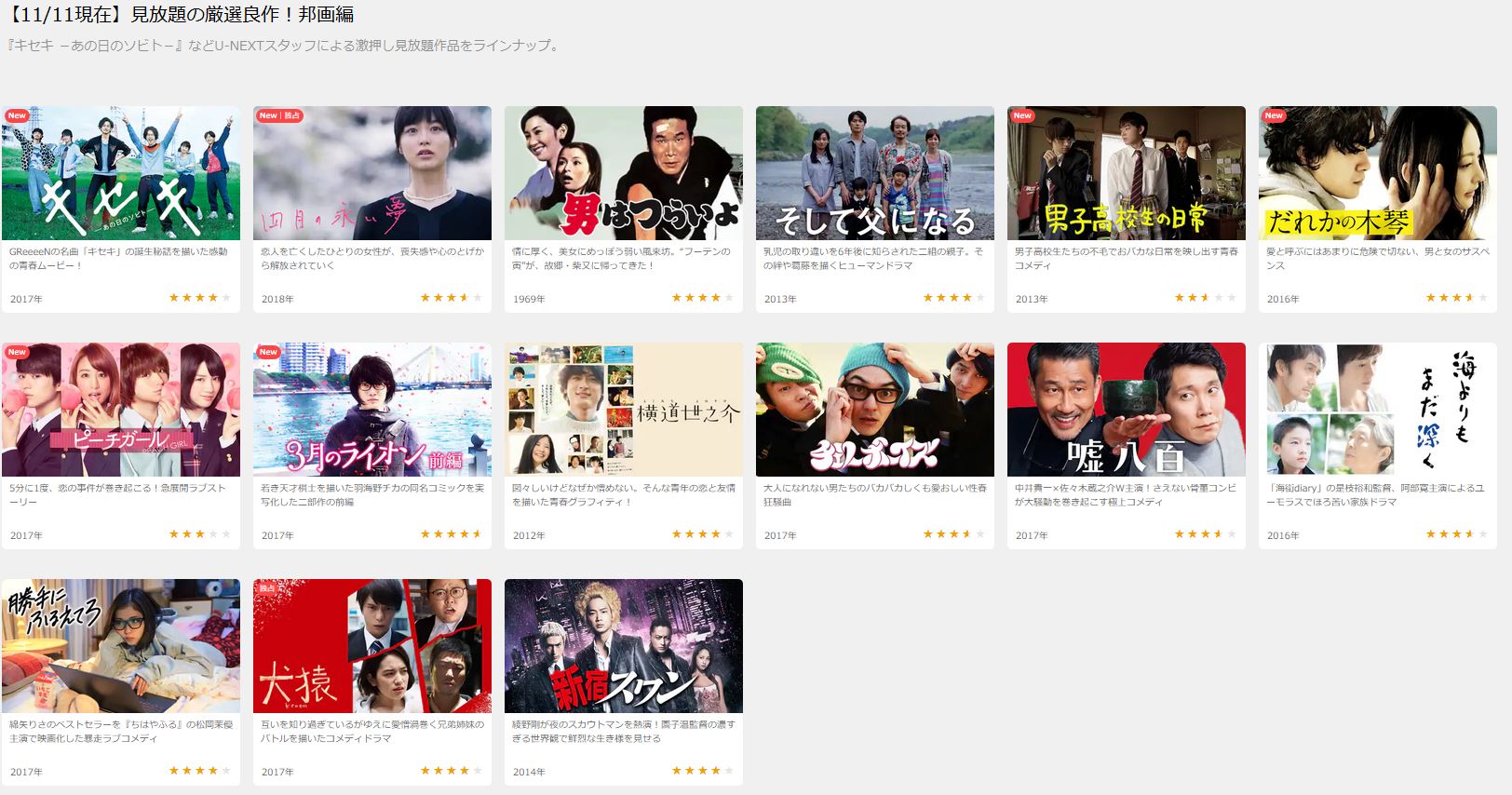The image size is (1512, 795).
Task: Click the star rating under 勝手にふるえてろ
Action: coord(199,771)
